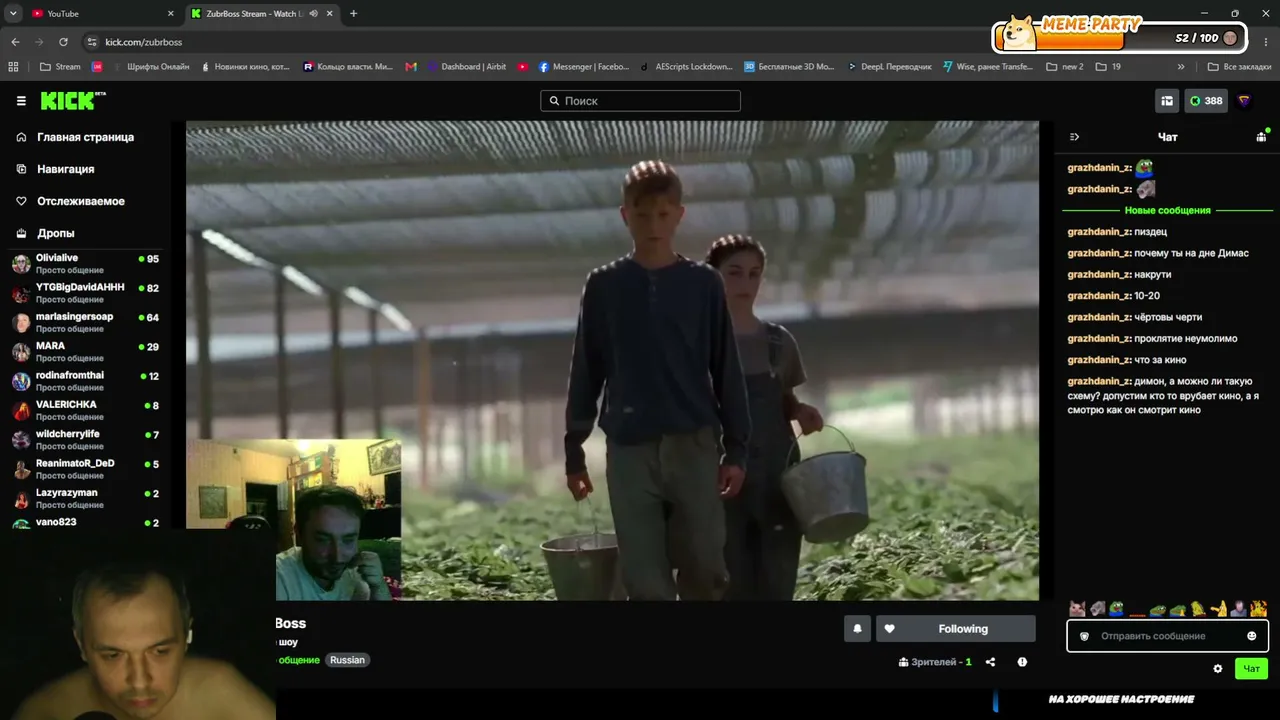
Task: Click the stream video player
Action: [612, 360]
